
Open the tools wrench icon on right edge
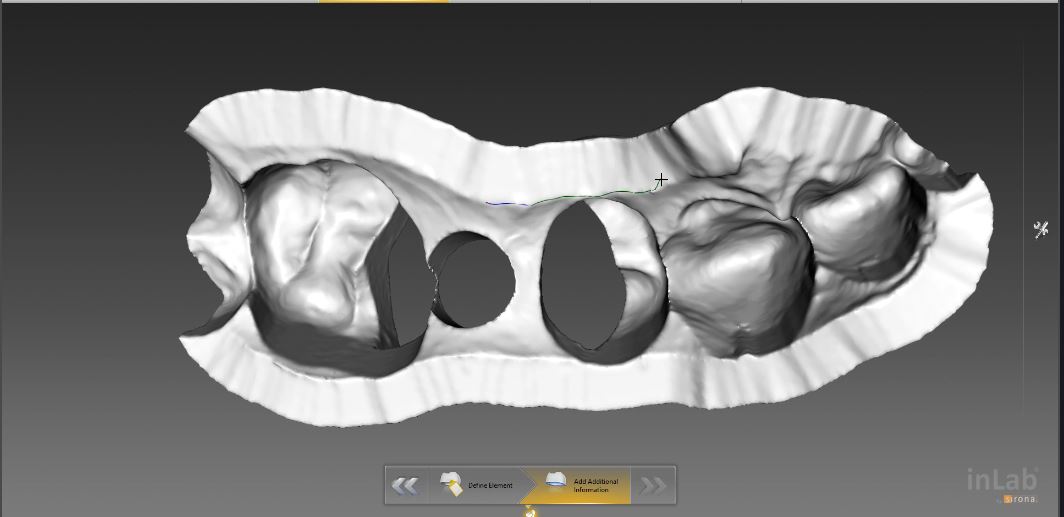1040,230
